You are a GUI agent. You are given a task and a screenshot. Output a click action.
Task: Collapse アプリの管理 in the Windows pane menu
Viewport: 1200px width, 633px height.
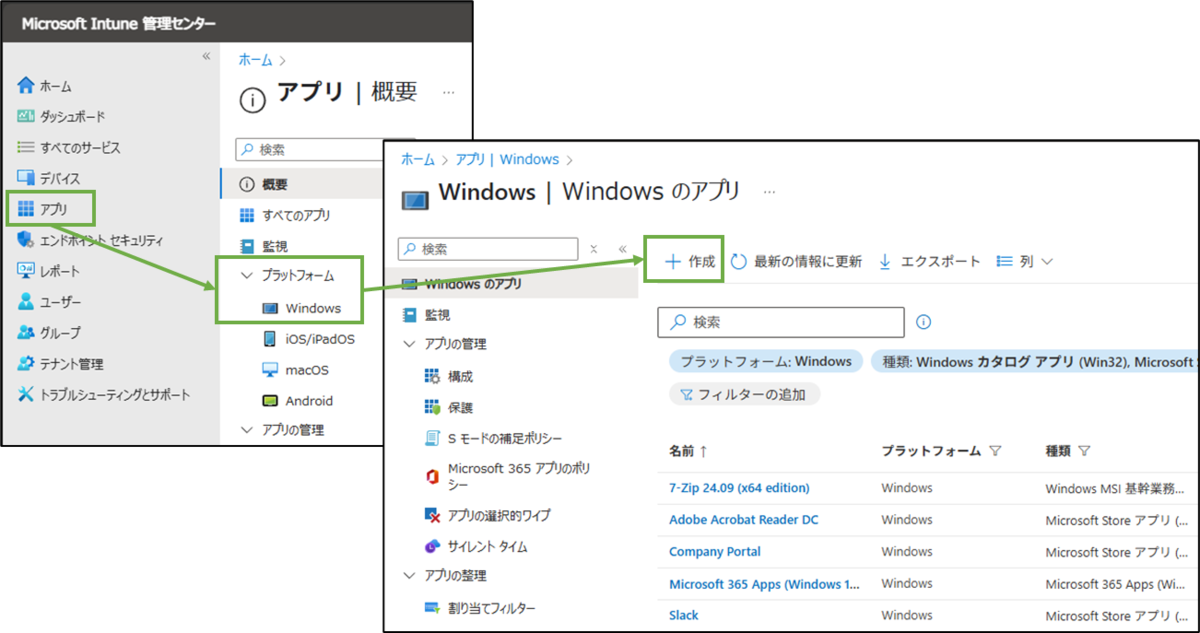point(409,344)
